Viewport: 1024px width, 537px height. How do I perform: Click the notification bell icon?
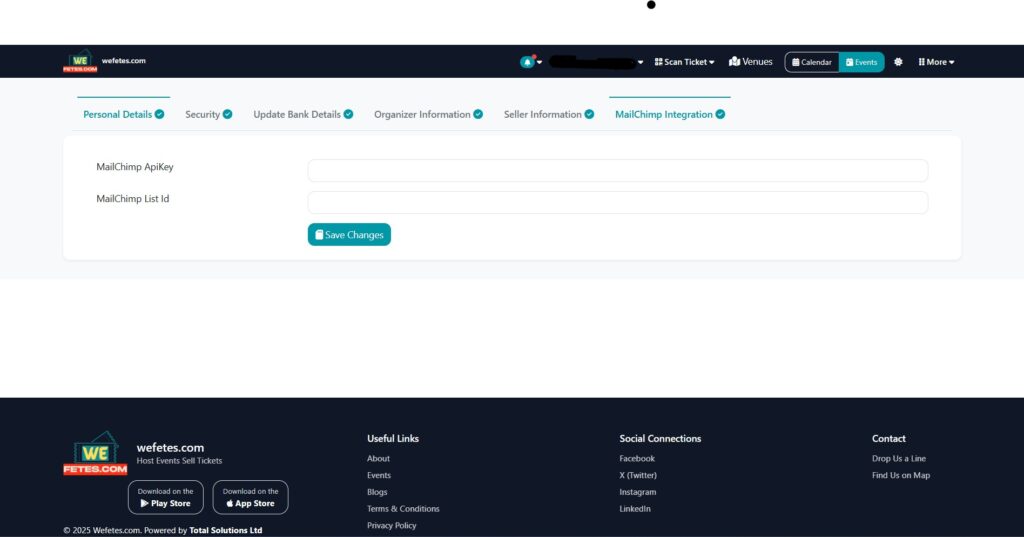(x=527, y=62)
